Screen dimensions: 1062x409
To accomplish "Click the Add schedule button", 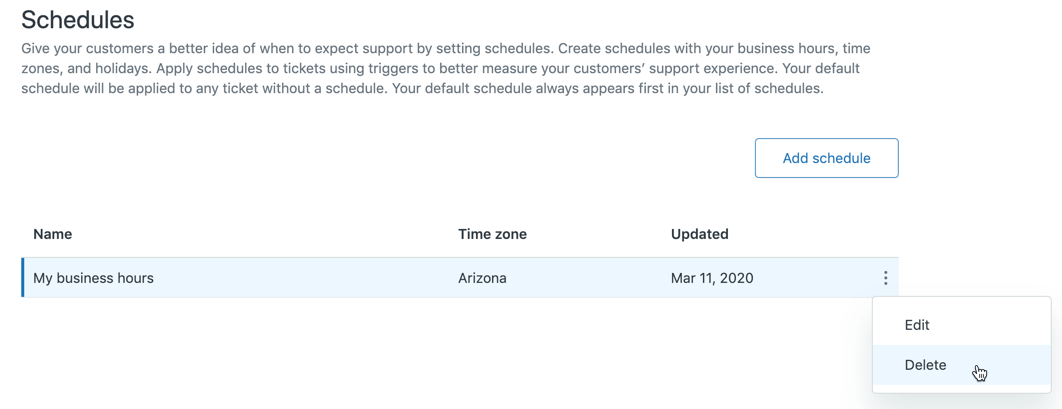I will pyautogui.click(x=826, y=158).
